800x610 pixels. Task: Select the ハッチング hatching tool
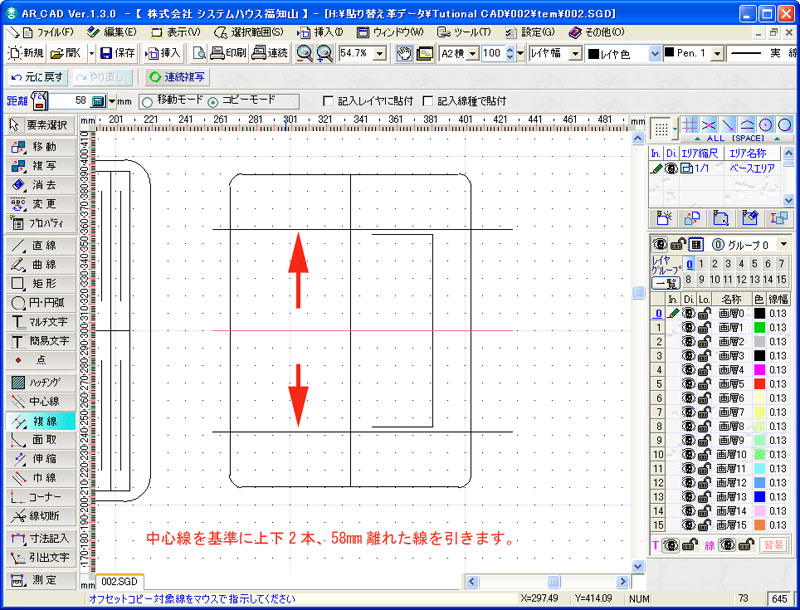tap(41, 382)
